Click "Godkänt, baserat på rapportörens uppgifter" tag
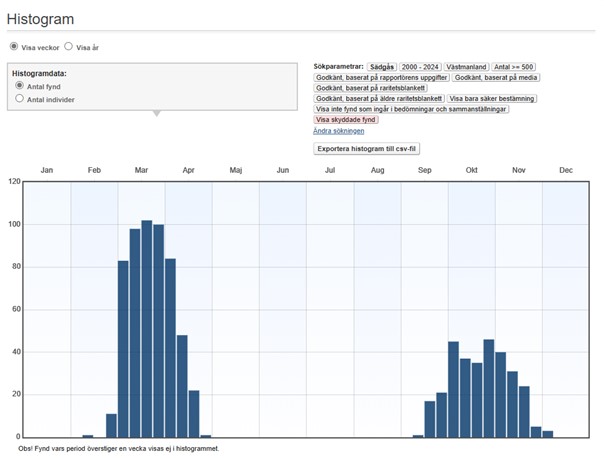 pyautogui.click(x=381, y=77)
